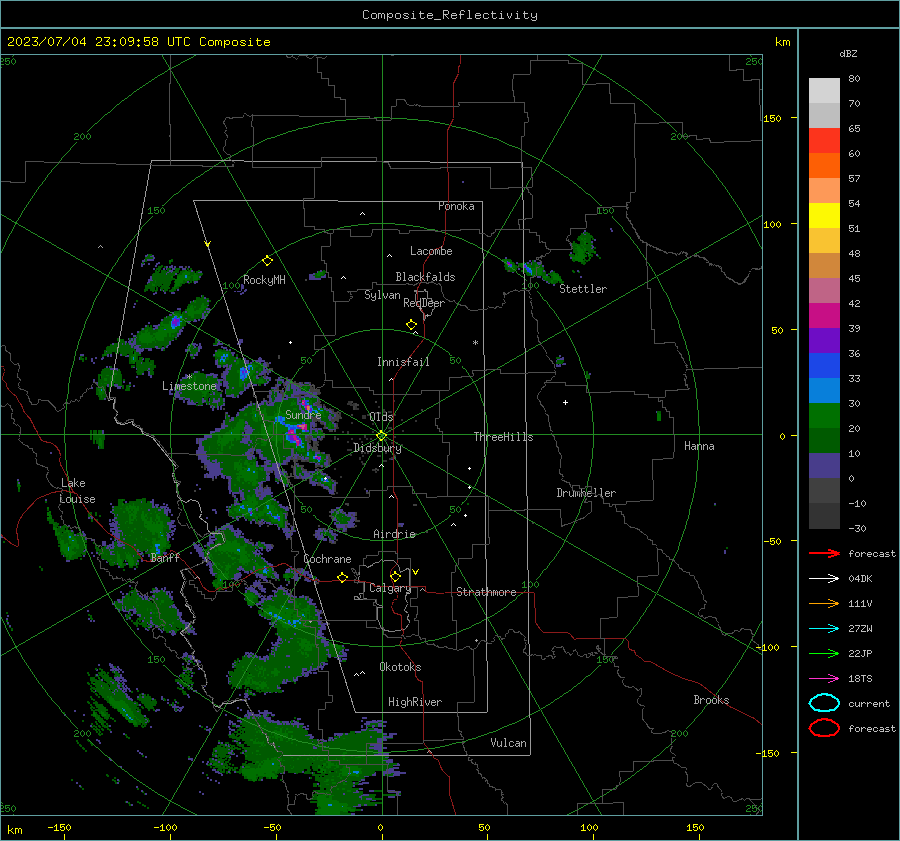Click the Limestone label

tap(189, 386)
